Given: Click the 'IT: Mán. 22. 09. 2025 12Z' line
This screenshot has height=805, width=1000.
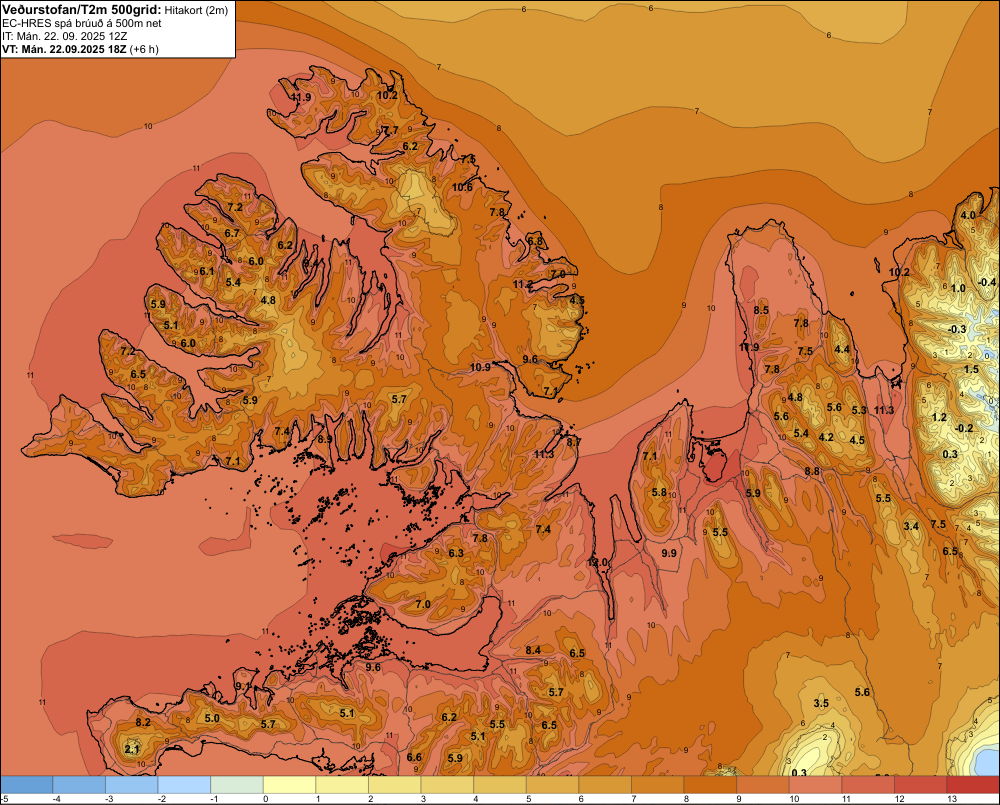Looking at the screenshot, I should click(64, 36).
